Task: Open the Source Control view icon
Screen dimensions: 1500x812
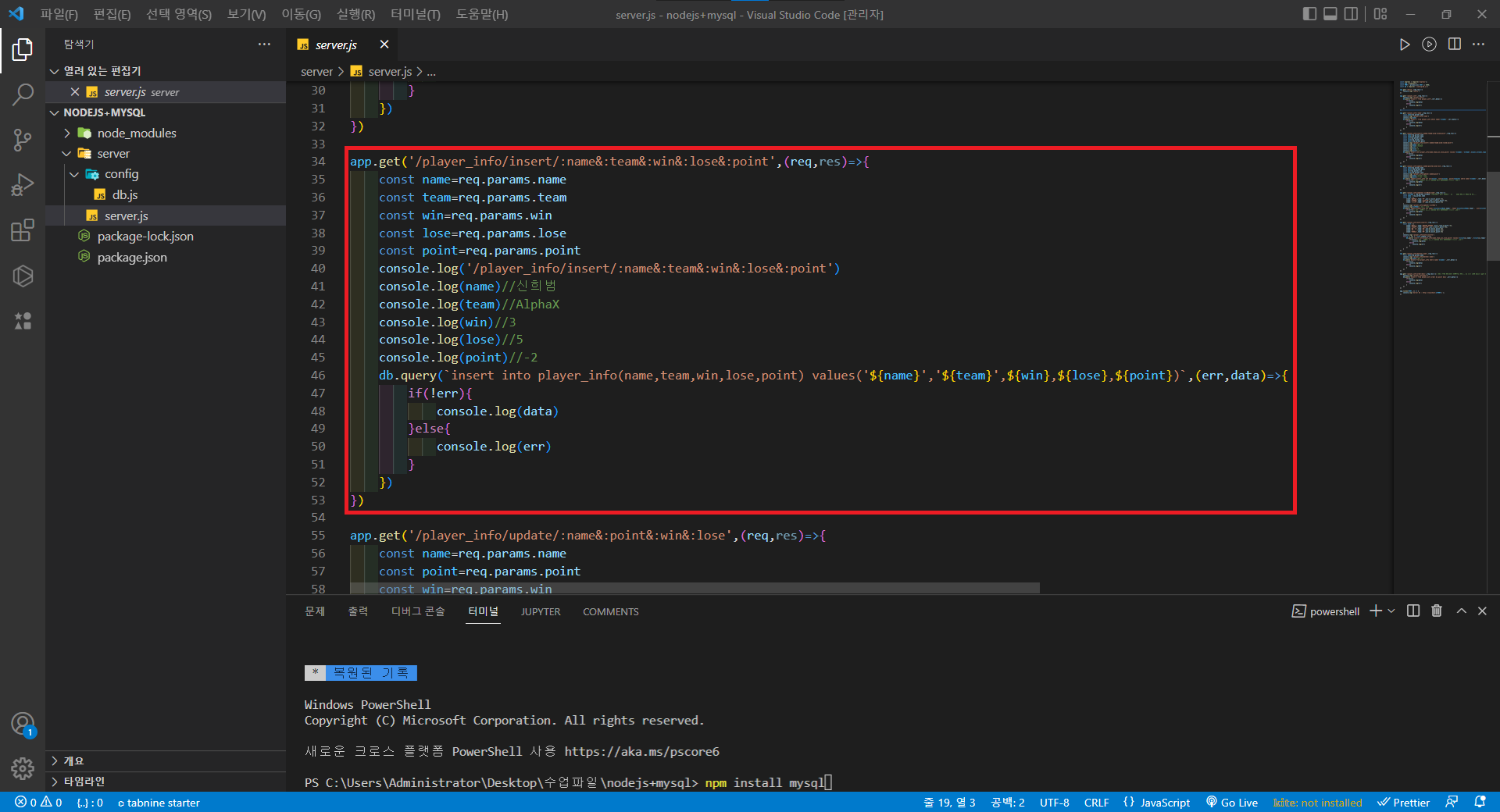Action: tap(23, 140)
